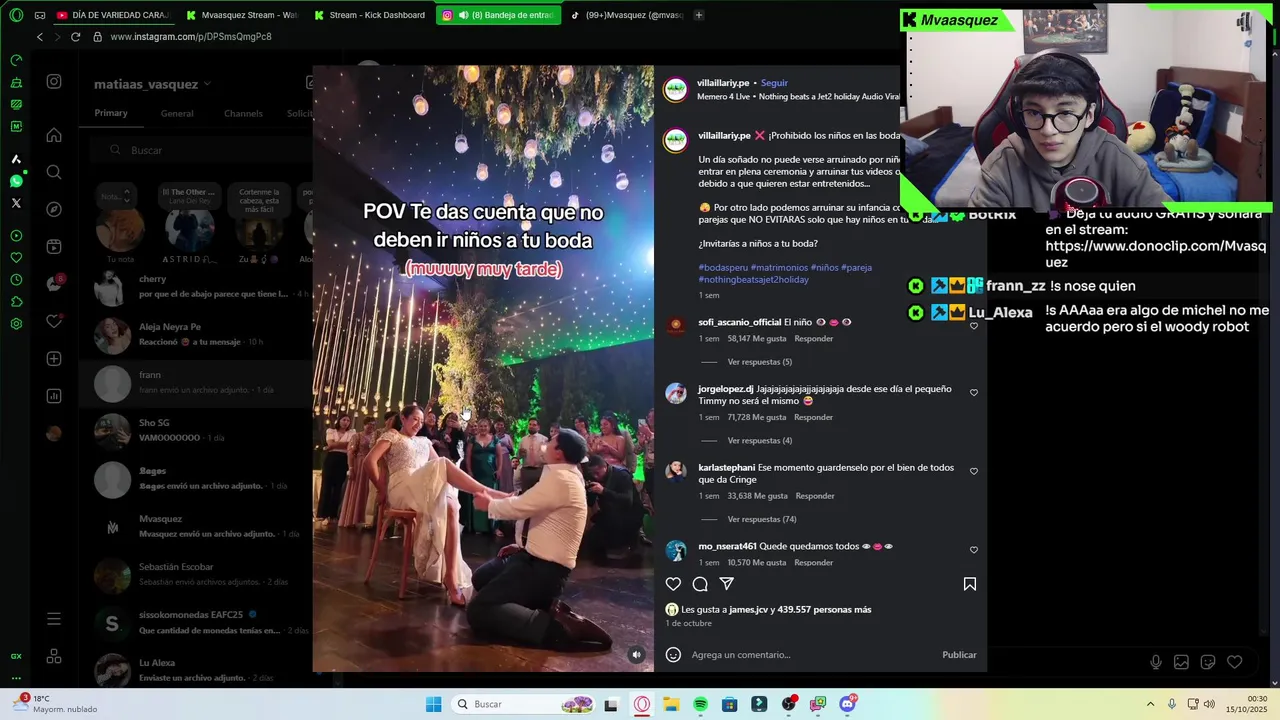Image resolution: width=1280 pixels, height=720 pixels.
Task: Switch to DÍA DE VARIEDAD YouTube browser tab
Action: (113, 15)
